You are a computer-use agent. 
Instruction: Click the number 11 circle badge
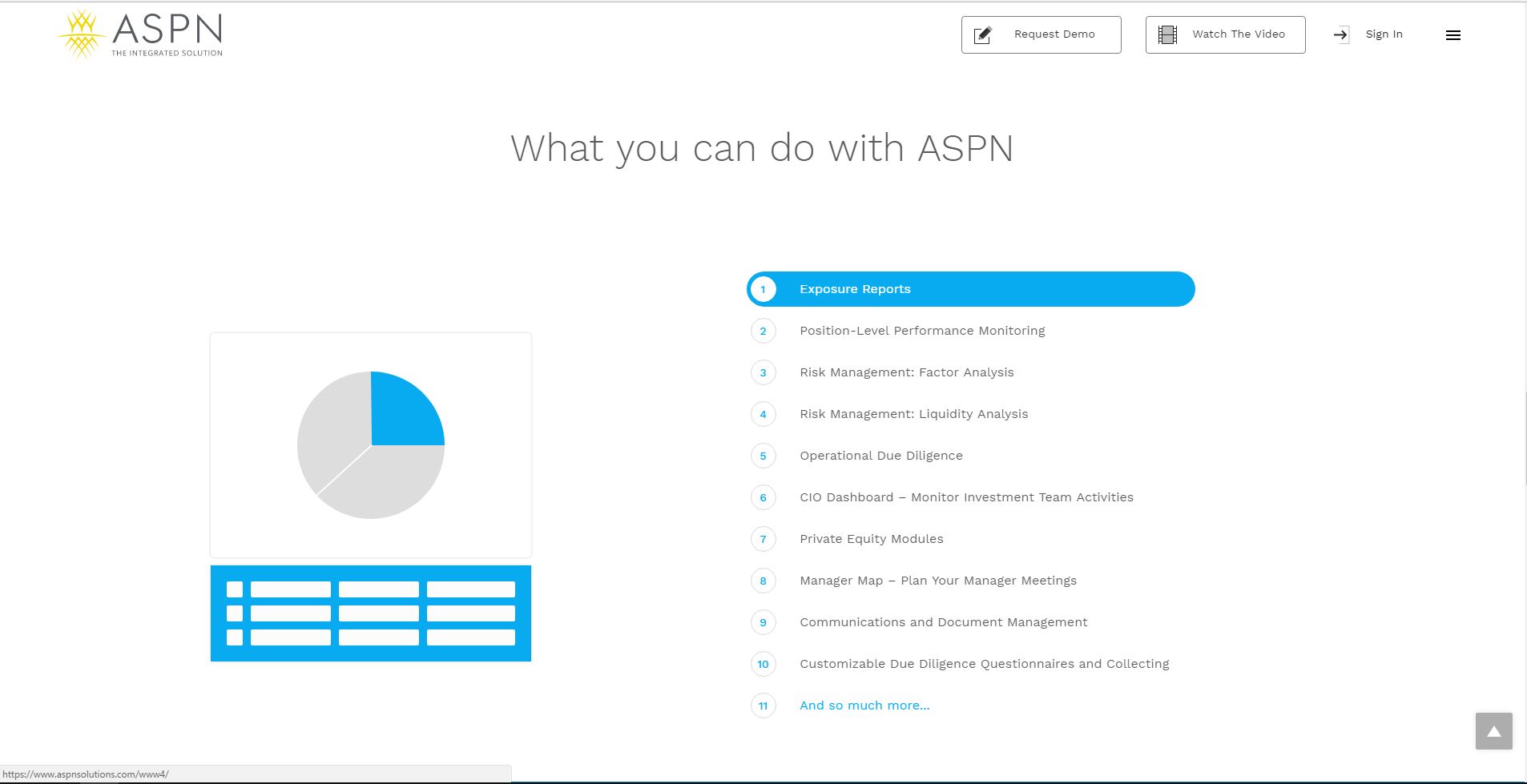(763, 706)
